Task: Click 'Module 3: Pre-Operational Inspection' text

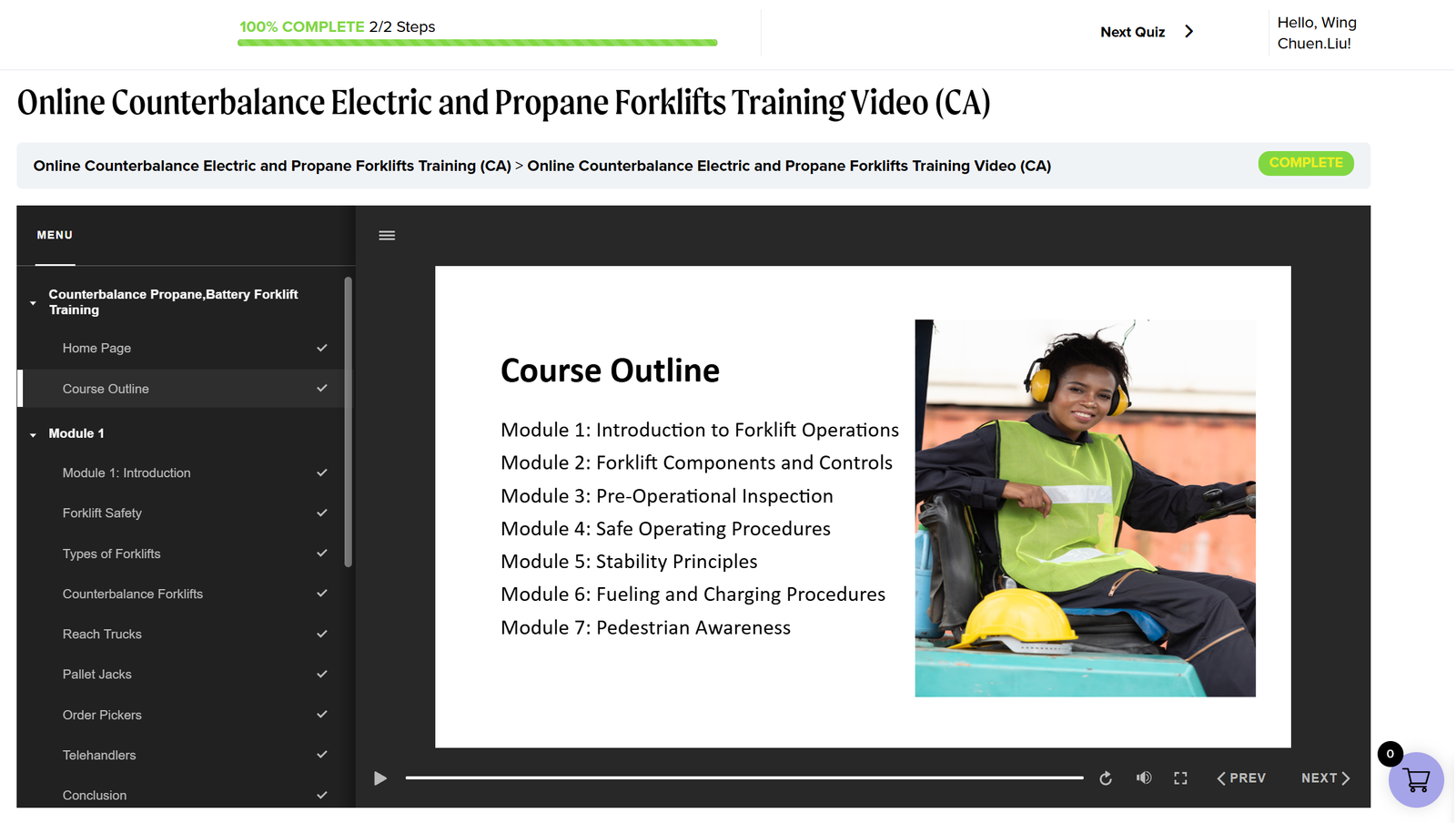Action: (667, 496)
